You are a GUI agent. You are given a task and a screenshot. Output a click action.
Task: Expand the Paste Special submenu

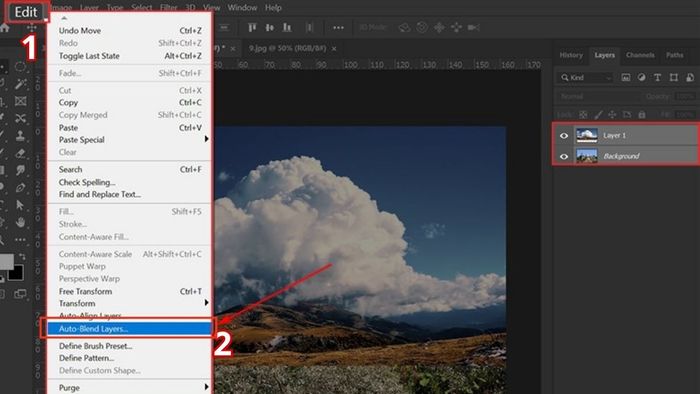pos(206,139)
